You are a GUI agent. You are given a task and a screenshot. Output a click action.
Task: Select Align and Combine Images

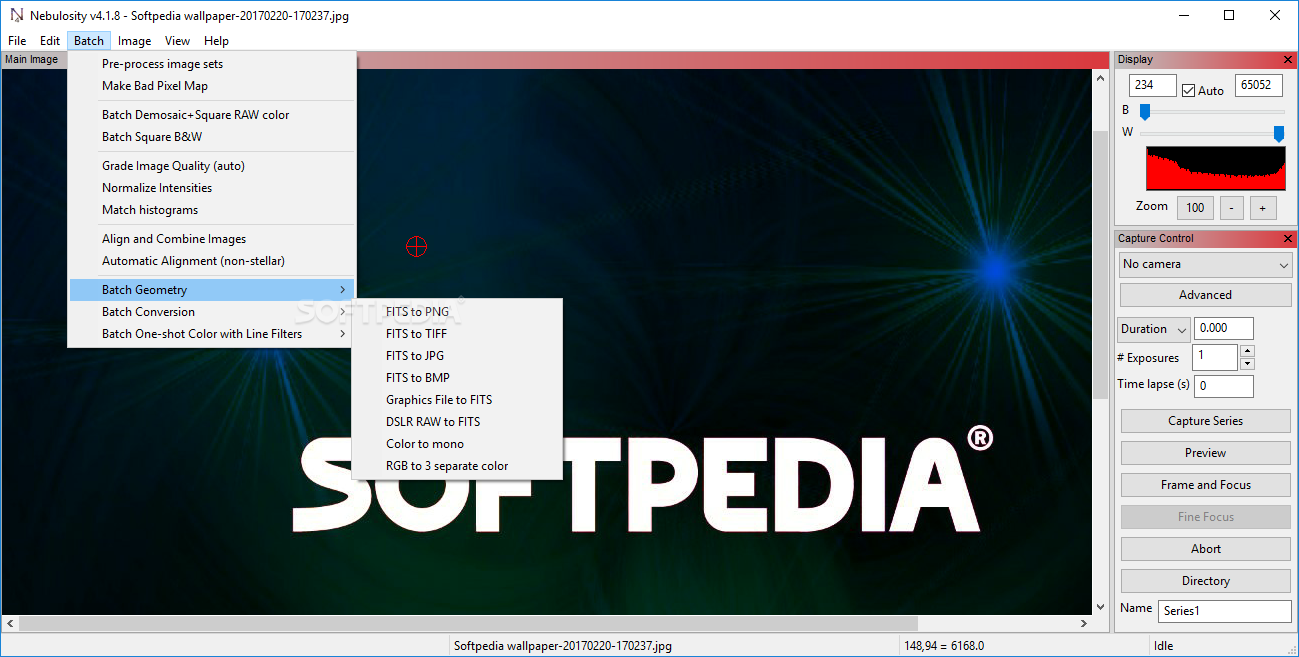tap(211, 239)
